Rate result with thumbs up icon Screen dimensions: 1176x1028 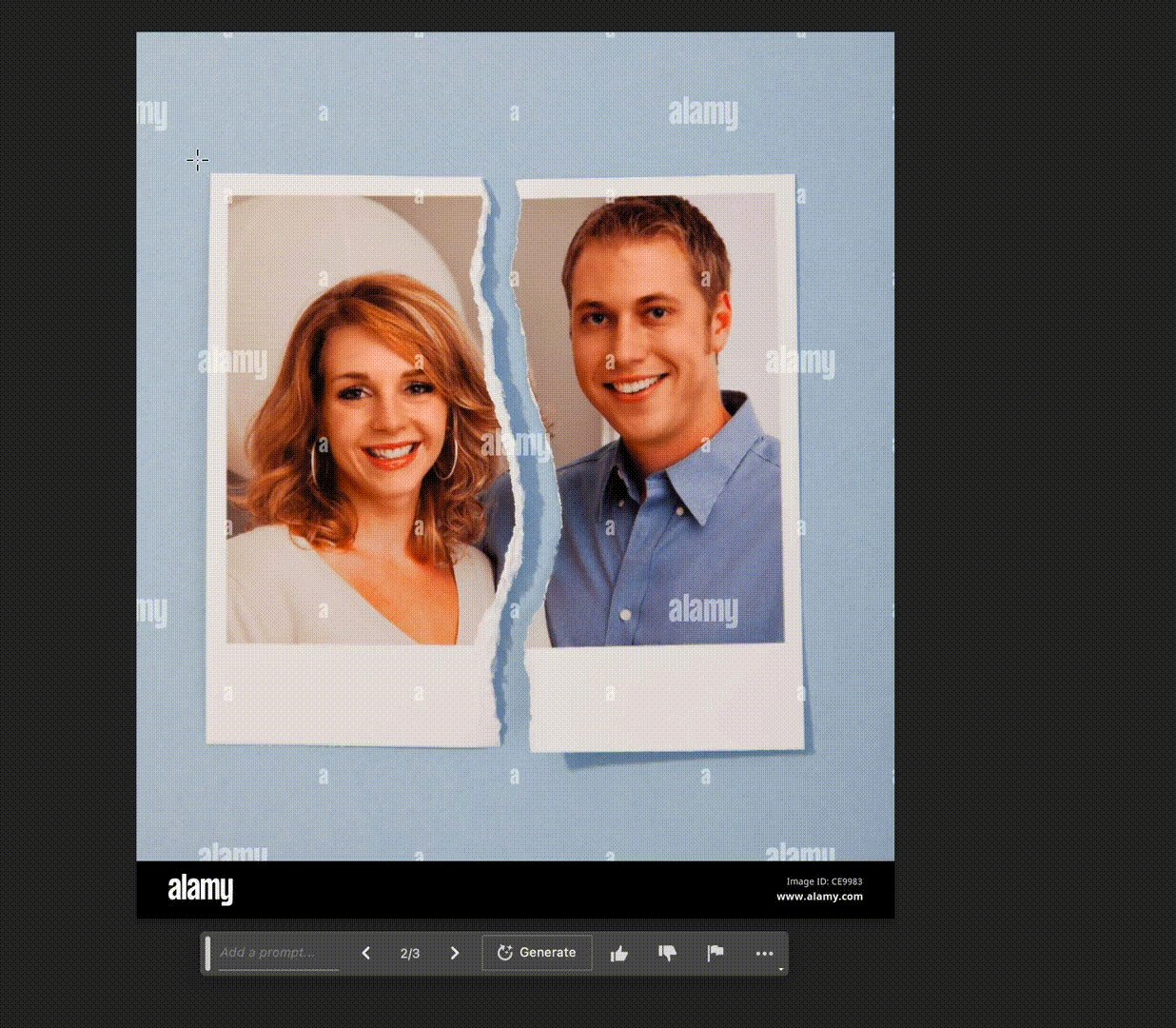click(x=619, y=953)
